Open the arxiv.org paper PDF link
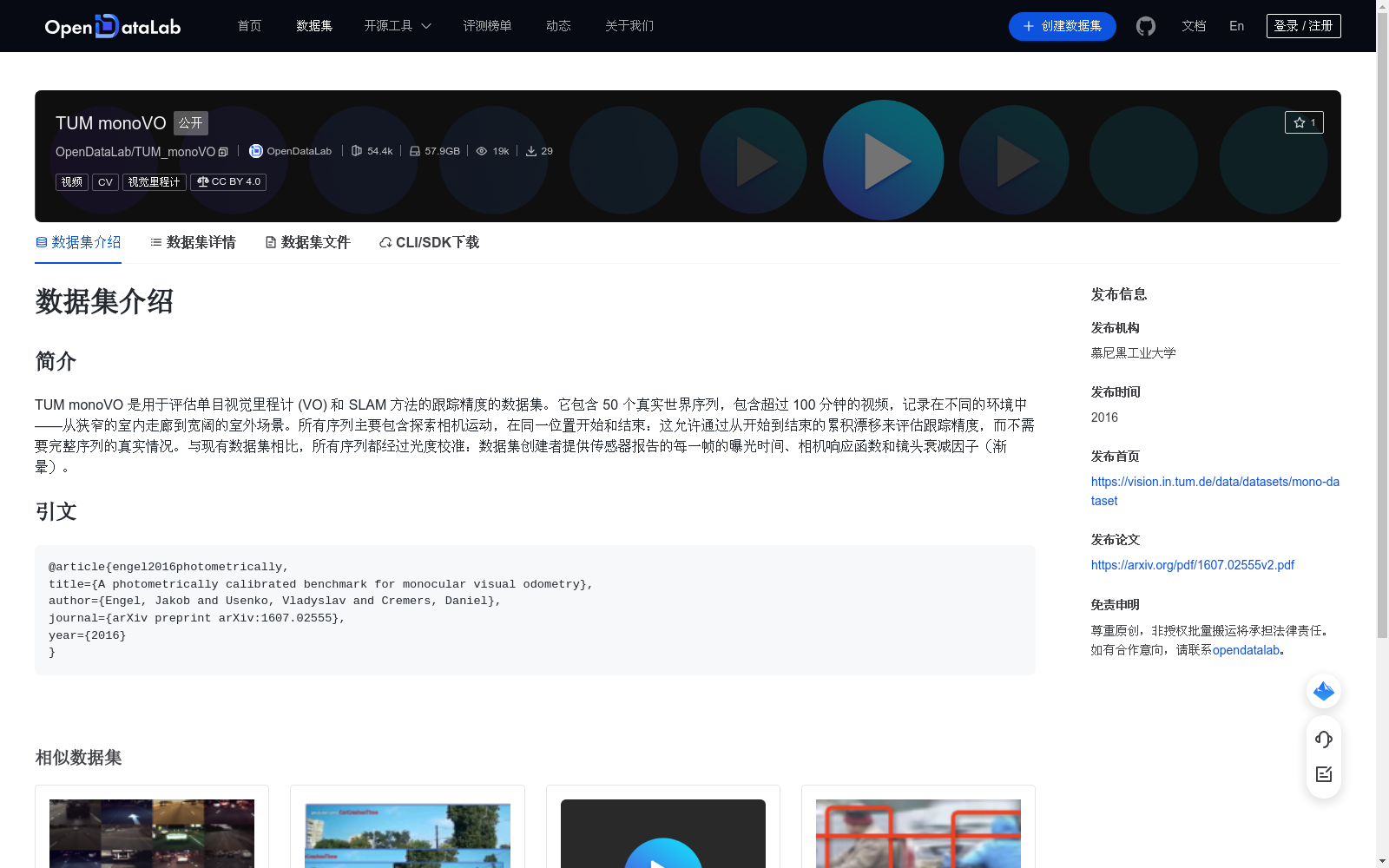Image resolution: width=1389 pixels, height=868 pixels. [x=1193, y=565]
